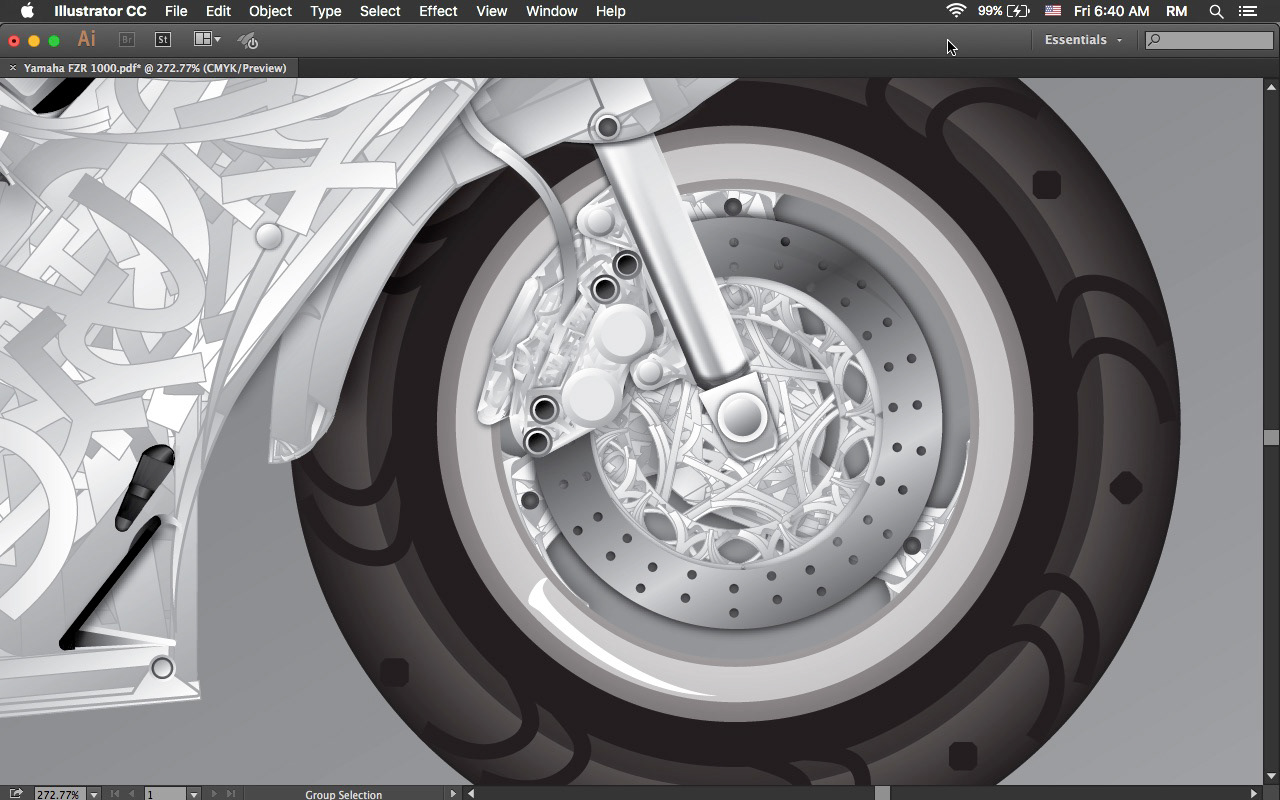The width and height of the screenshot is (1280, 800).
Task: Open the Select menu
Action: pos(380,11)
